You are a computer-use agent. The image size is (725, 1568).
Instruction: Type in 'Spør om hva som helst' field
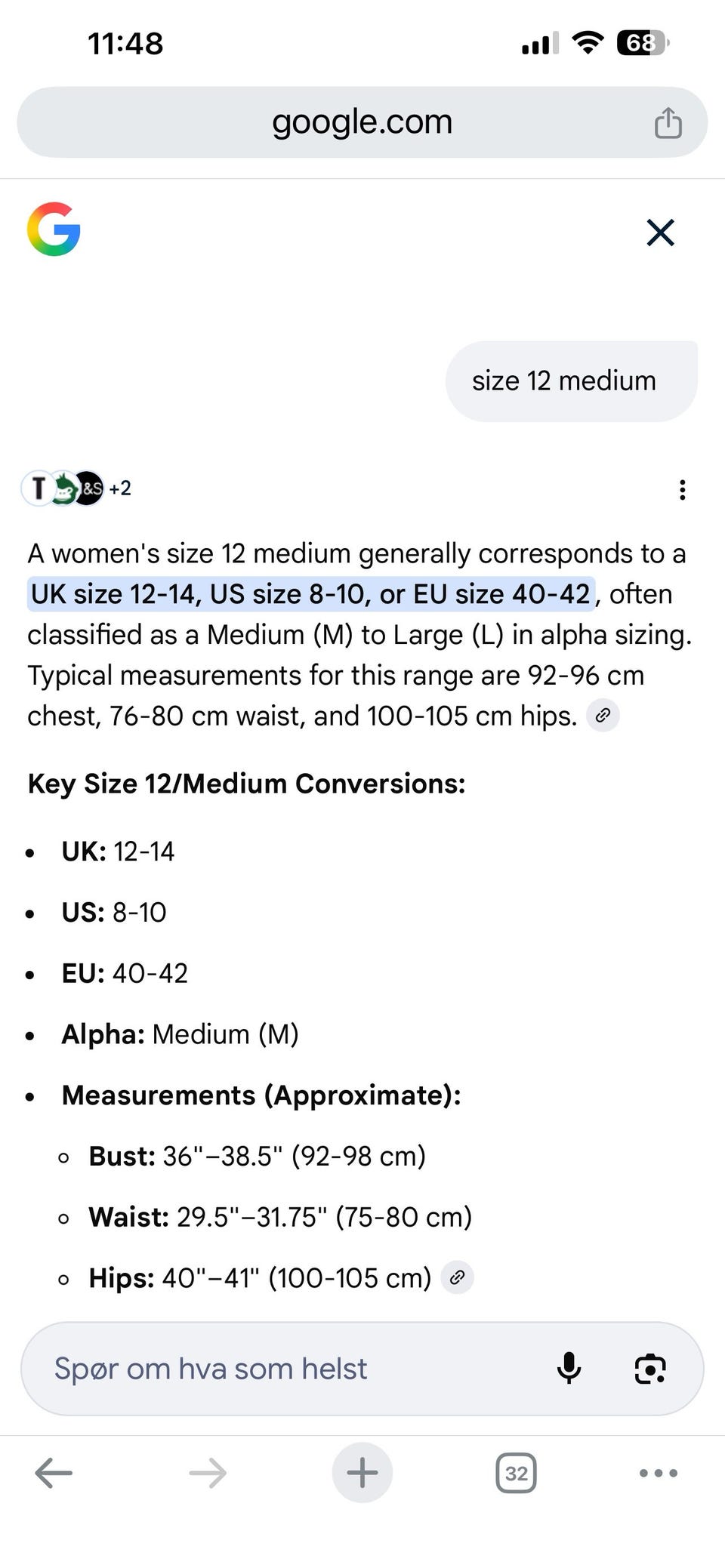(x=287, y=1368)
